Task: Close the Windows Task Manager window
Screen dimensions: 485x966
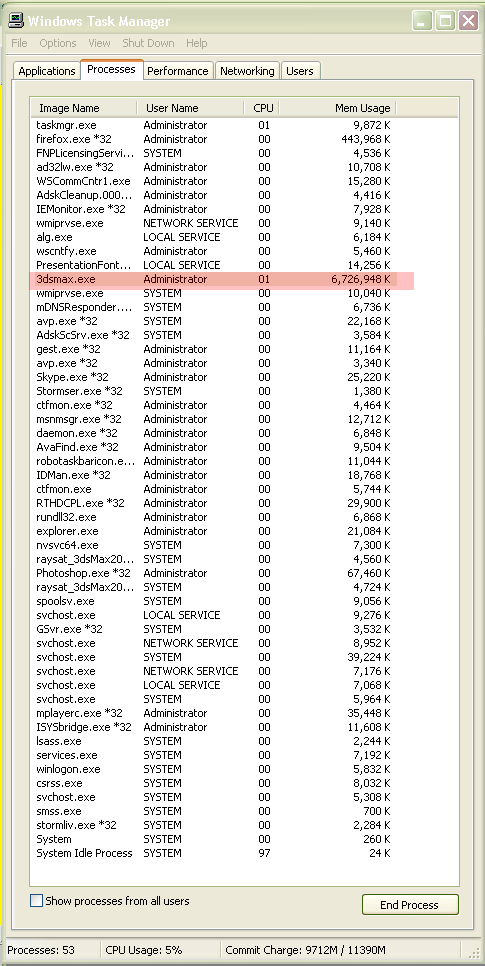Action: point(468,21)
